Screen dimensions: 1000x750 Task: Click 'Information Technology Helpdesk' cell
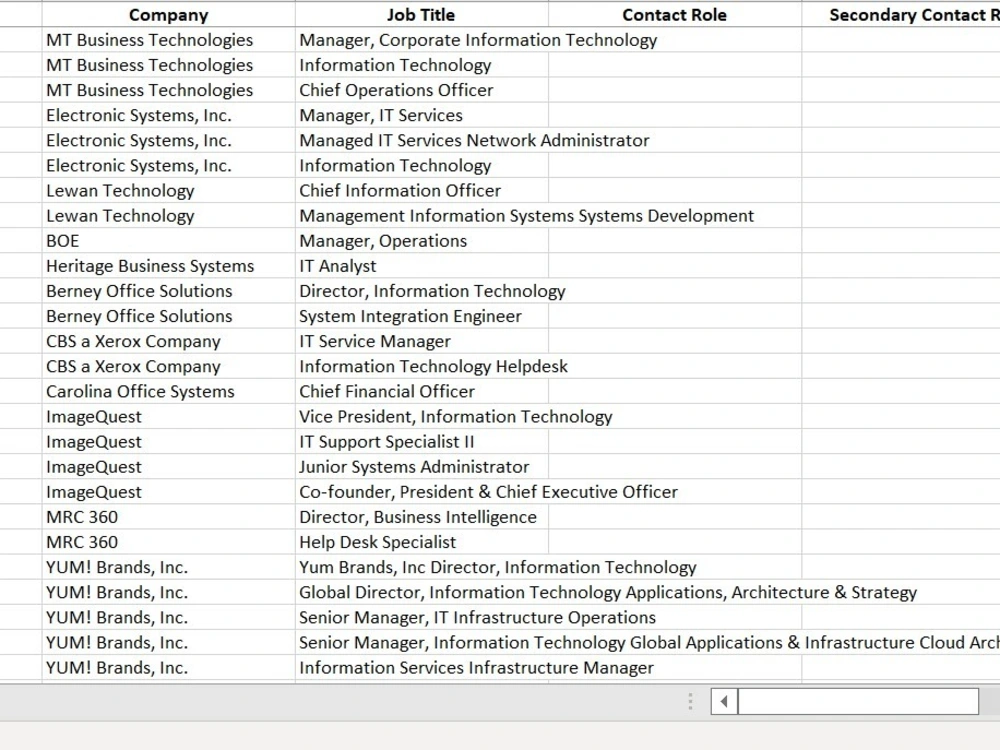[421, 366]
